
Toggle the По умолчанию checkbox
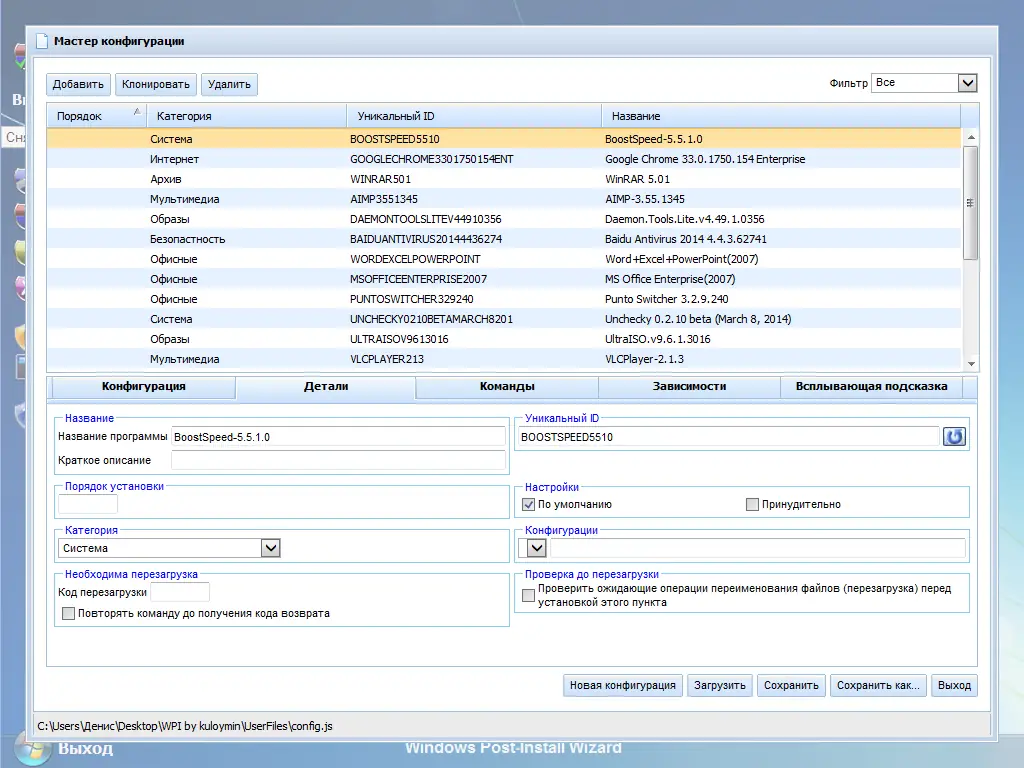(528, 505)
